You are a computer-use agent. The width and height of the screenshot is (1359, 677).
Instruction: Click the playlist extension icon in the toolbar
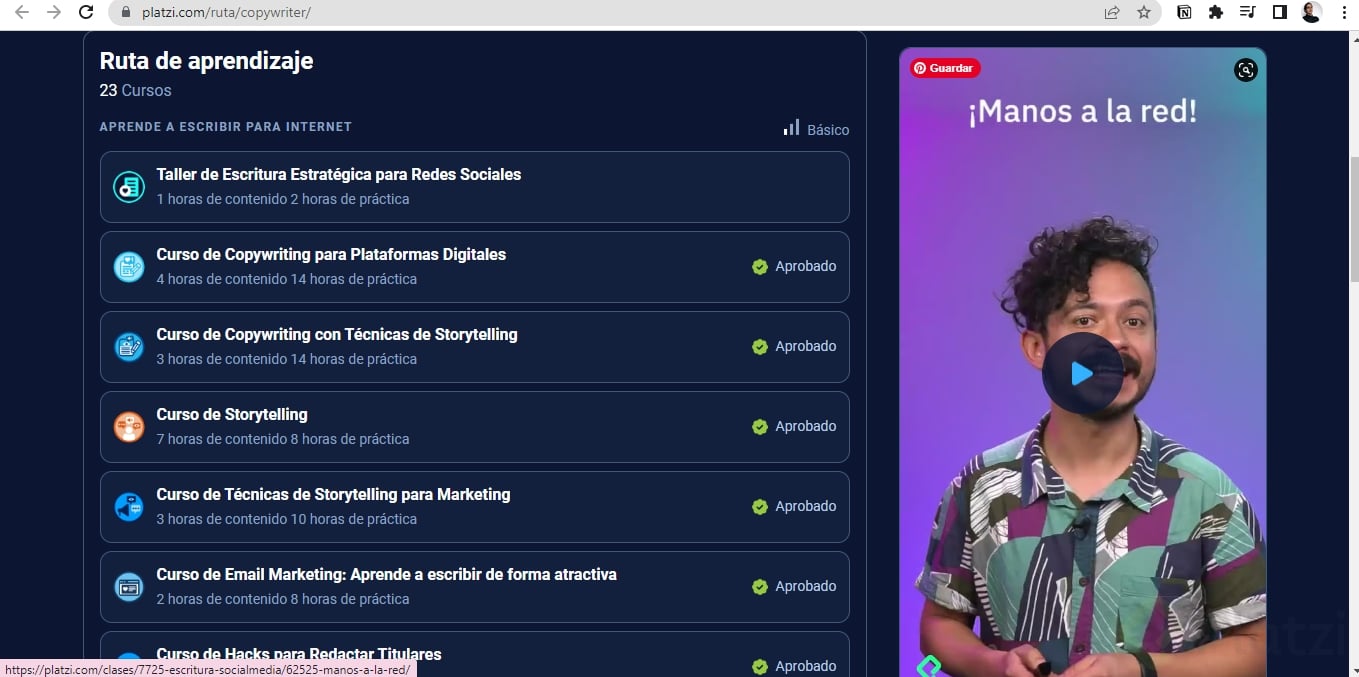pyautogui.click(x=1246, y=12)
